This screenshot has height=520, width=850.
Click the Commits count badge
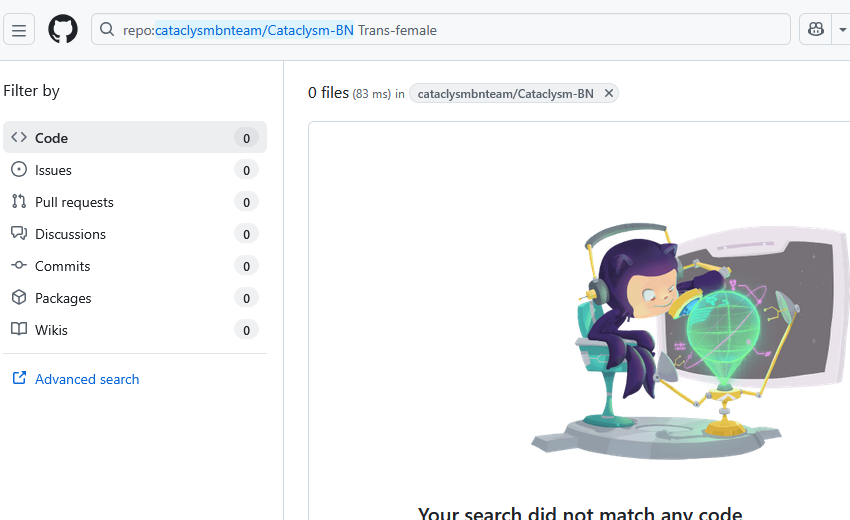[246, 266]
